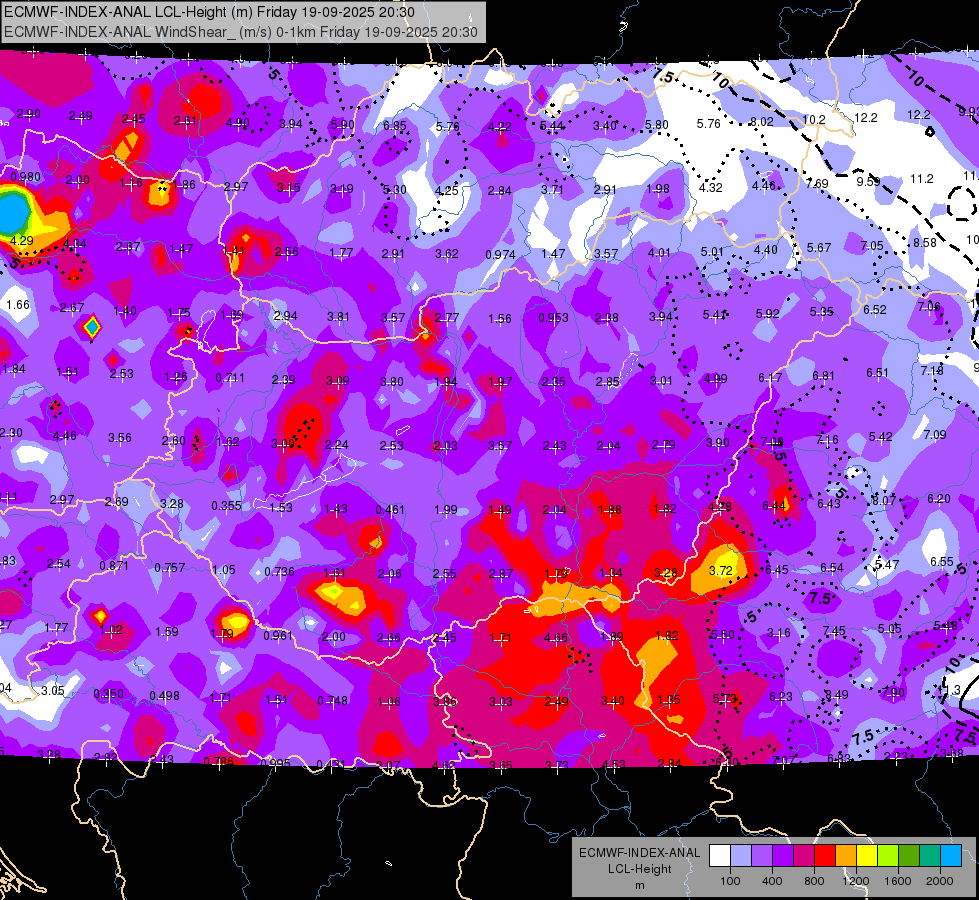Click the wind shear value 0.974
This screenshot has height=900, width=979.
point(500,254)
